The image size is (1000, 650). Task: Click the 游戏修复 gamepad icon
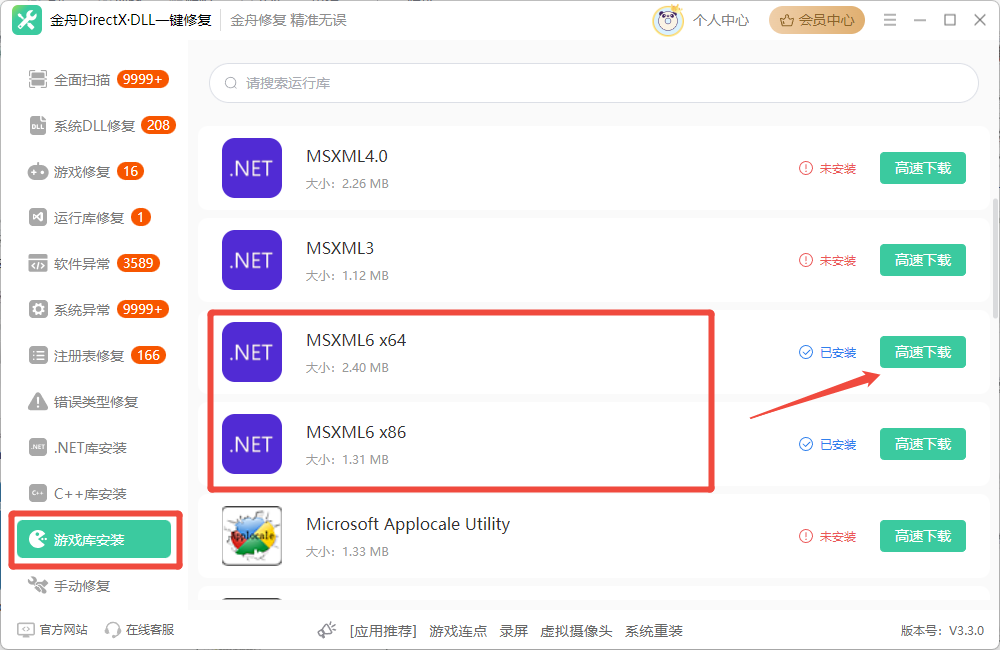(38, 172)
